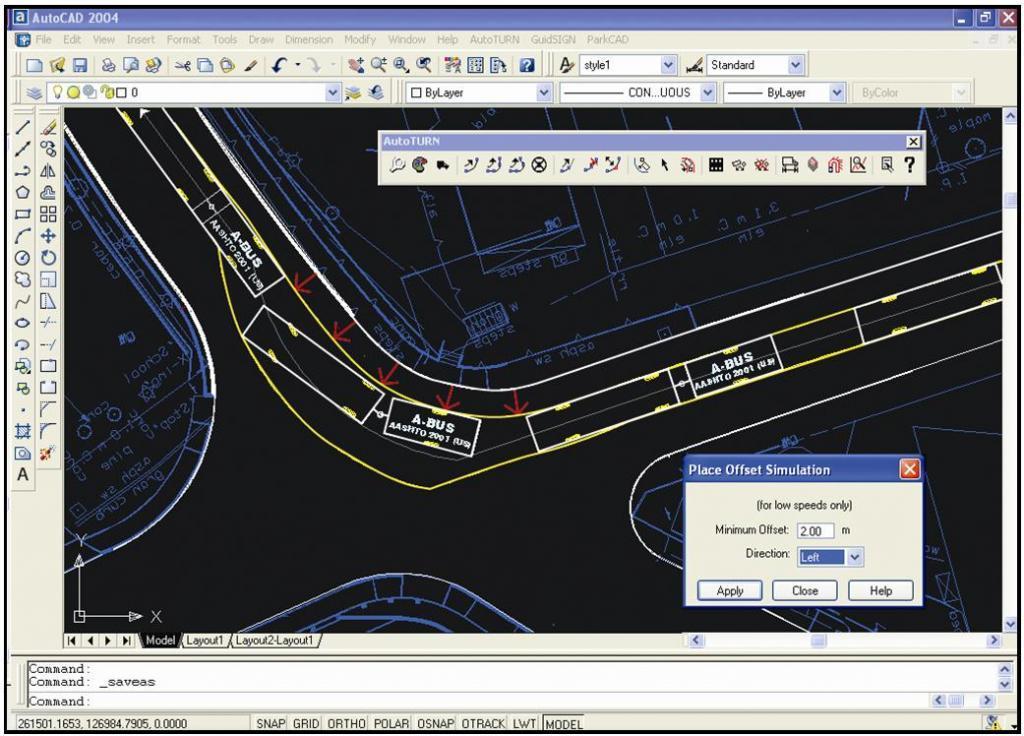Image resolution: width=1024 pixels, height=736 pixels.
Task: Select the Move modify tool
Action: tap(48, 236)
